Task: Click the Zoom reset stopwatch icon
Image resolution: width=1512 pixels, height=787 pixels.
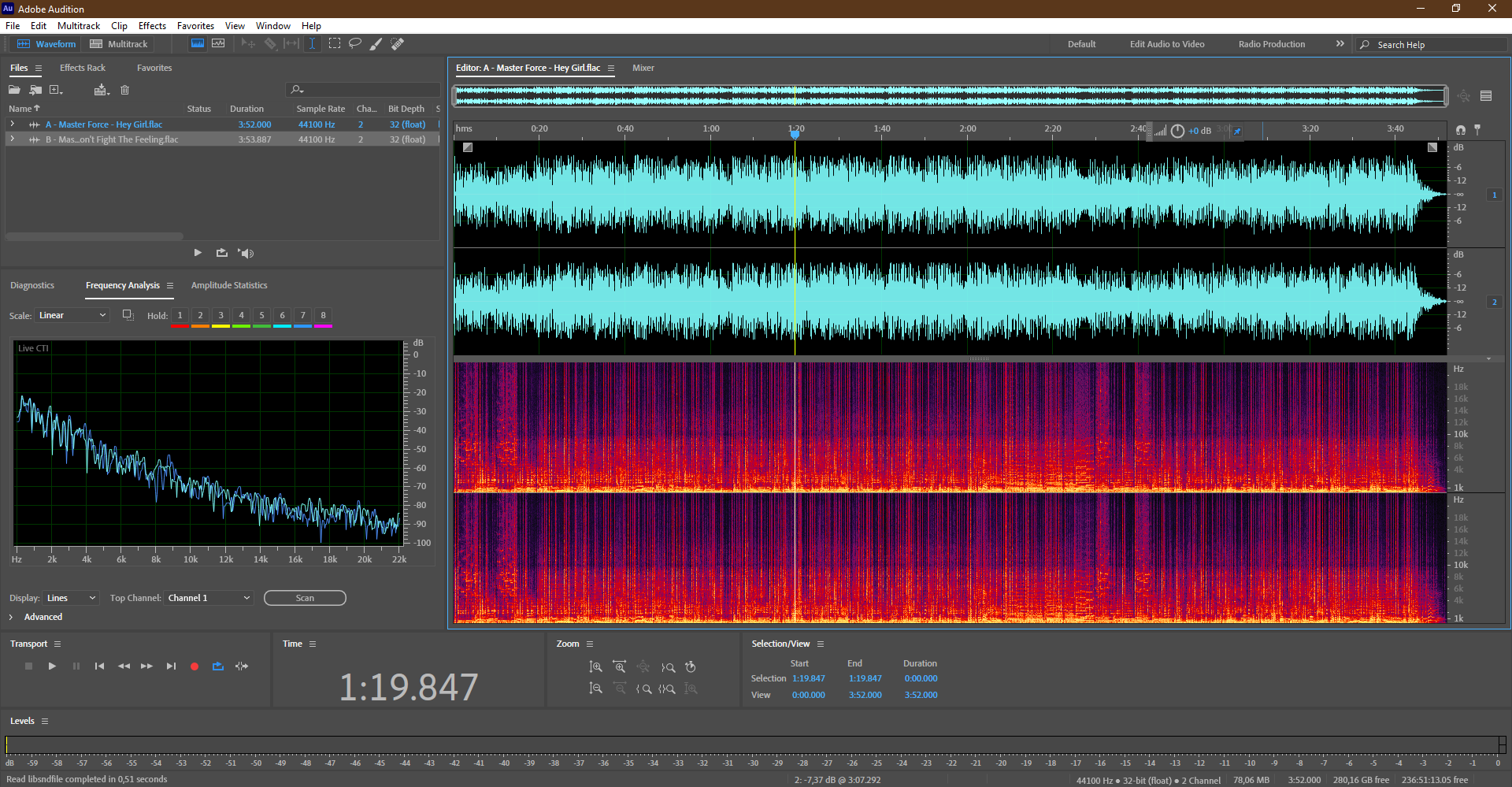Action: tap(691, 666)
